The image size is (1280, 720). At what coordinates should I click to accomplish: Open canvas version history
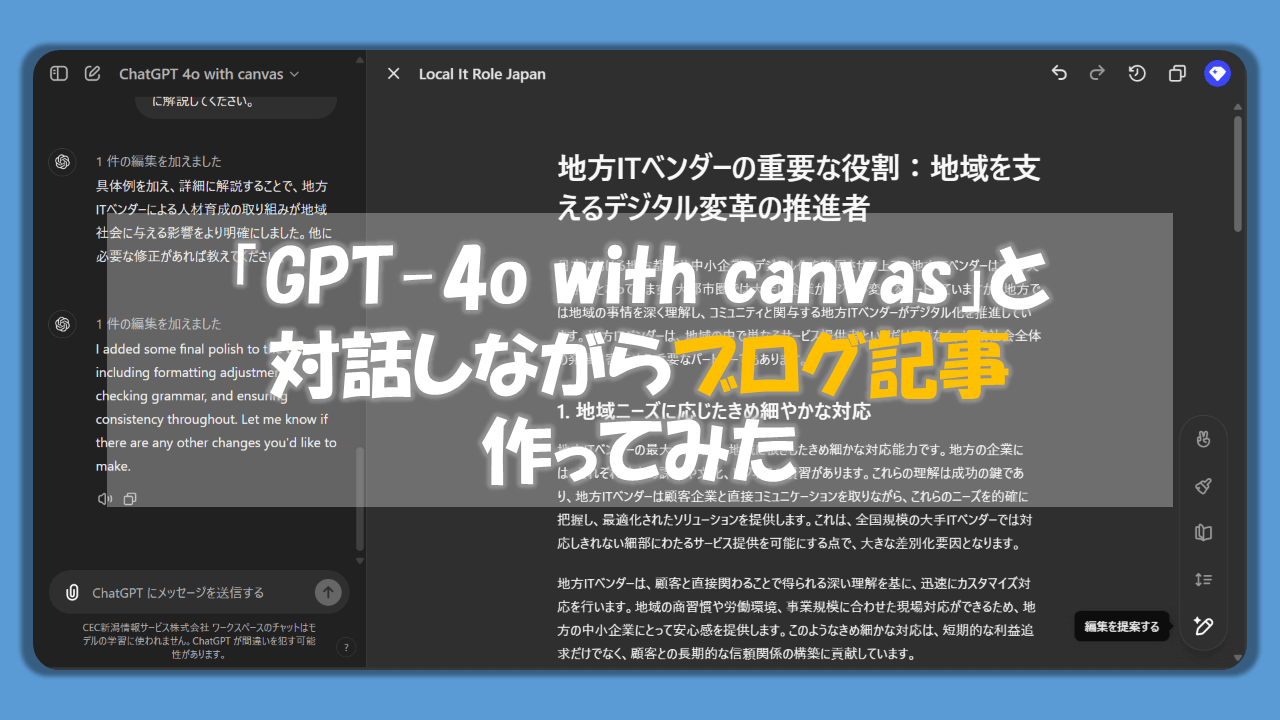(x=1137, y=73)
